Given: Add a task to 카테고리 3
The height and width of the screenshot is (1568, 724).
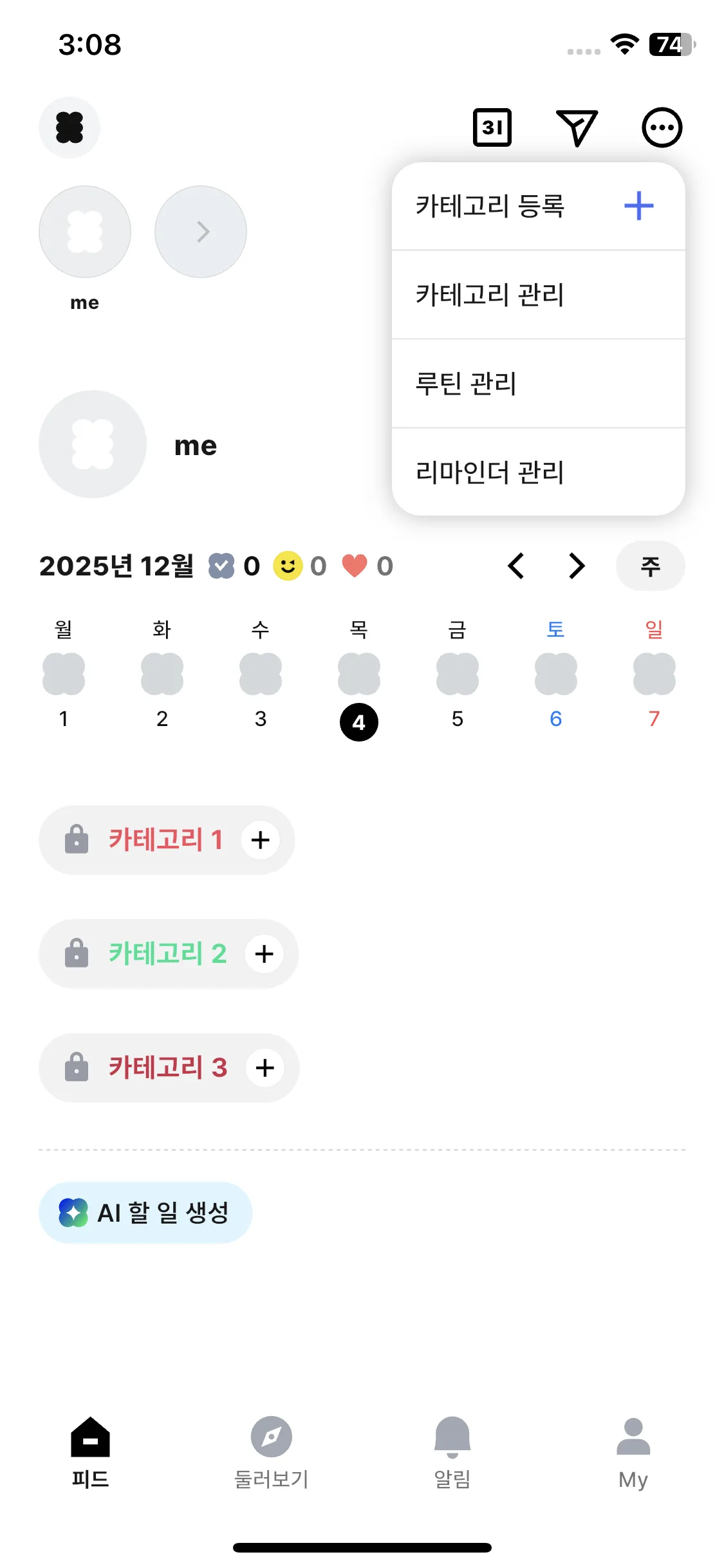Looking at the screenshot, I should (x=265, y=1068).
